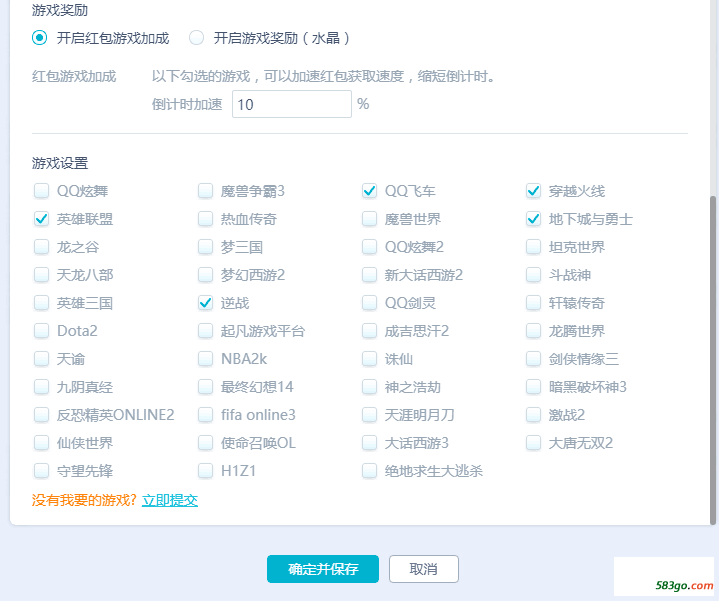Open the 立即提交 link

(170, 500)
